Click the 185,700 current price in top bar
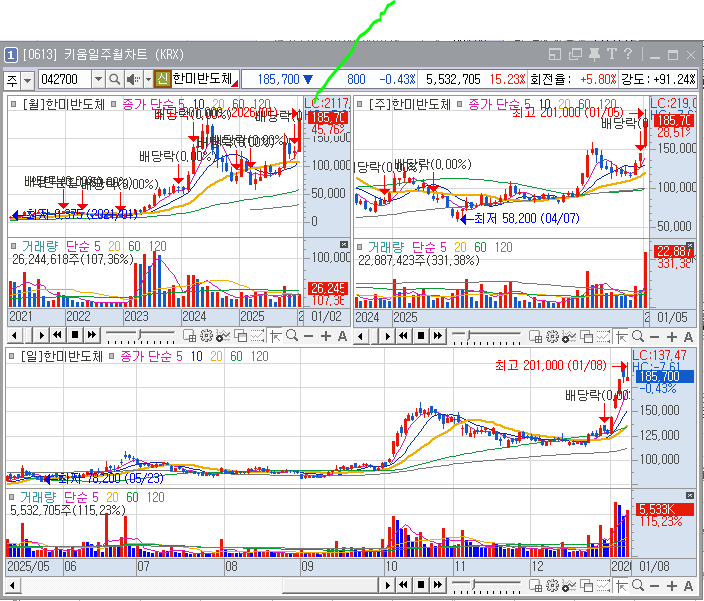Viewport: 704px width, 601px height. [278, 80]
